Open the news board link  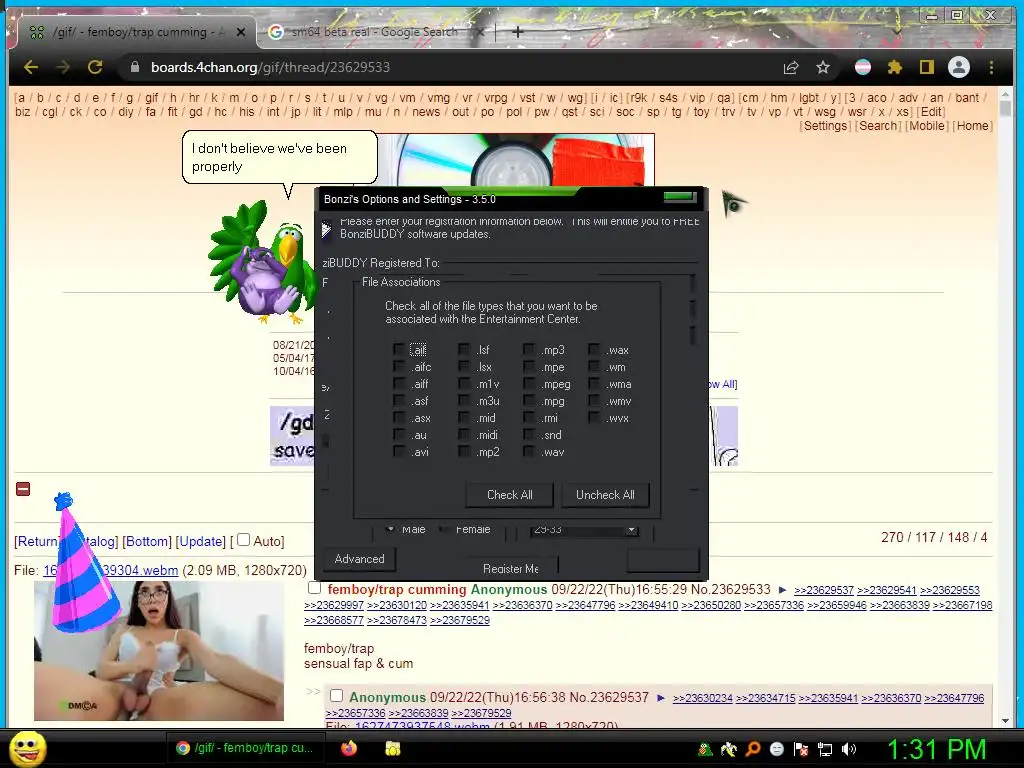click(x=426, y=112)
